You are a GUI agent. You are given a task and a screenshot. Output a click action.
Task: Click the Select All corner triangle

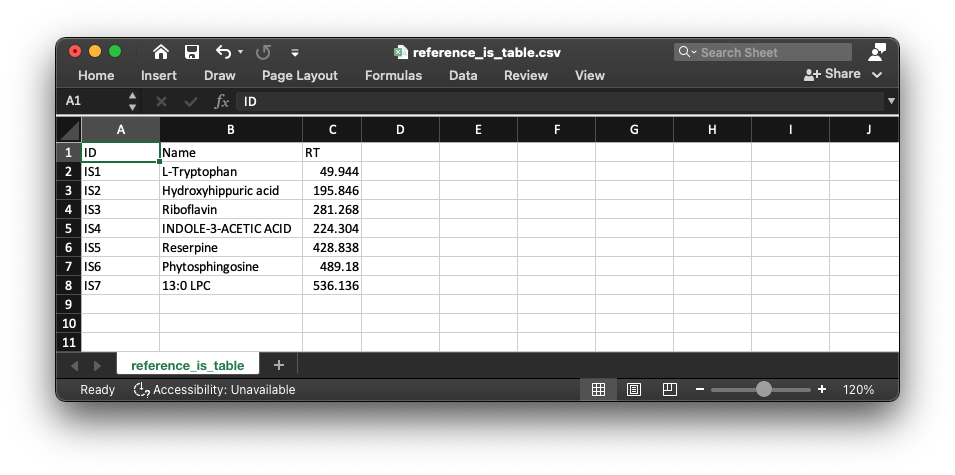[69, 129]
